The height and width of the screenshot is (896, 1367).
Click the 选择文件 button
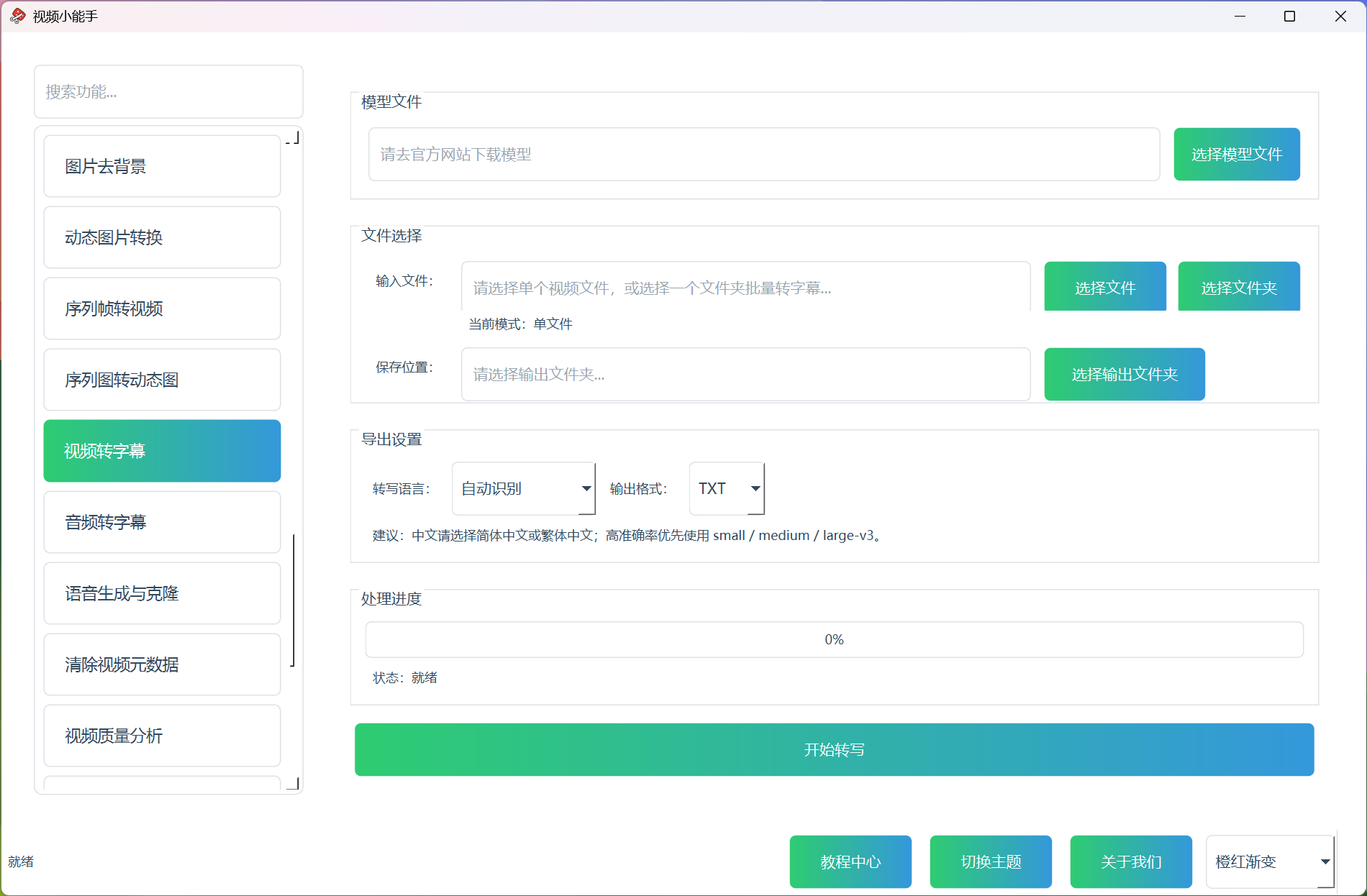[1105, 287]
